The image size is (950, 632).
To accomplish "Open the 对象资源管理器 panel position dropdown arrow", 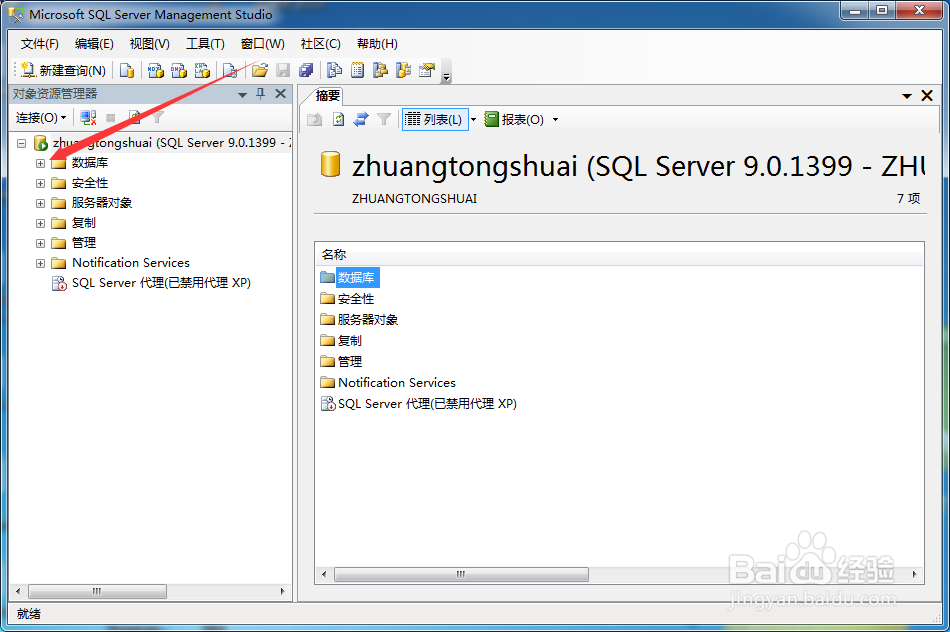I will 242,95.
